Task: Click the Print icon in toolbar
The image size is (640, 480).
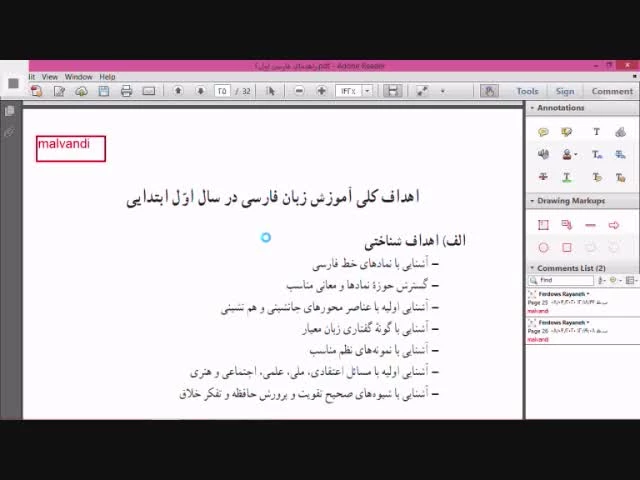Action: pyautogui.click(x=126, y=91)
